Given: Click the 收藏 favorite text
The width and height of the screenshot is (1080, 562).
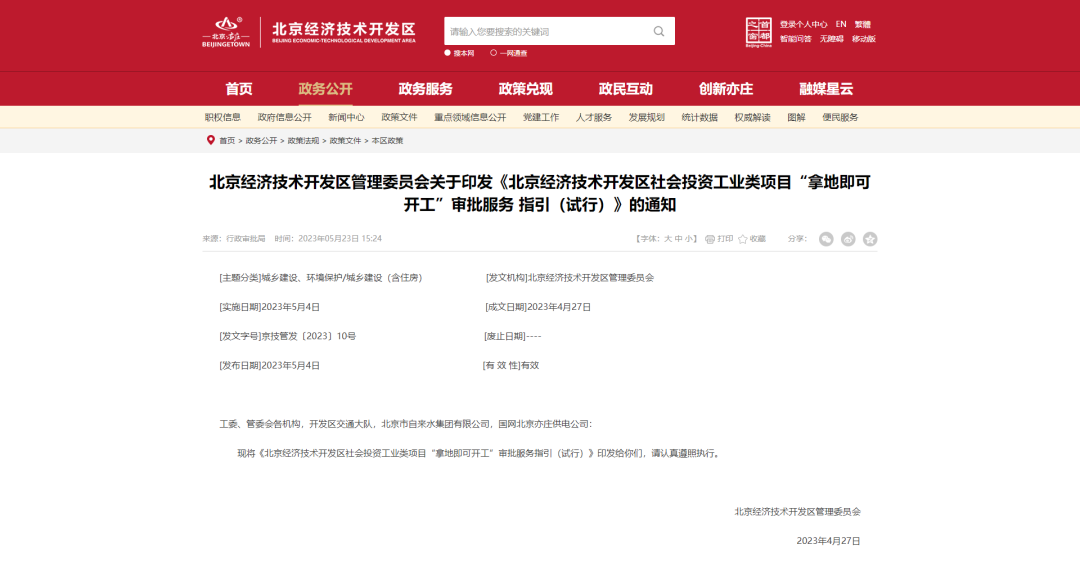Looking at the screenshot, I should (x=758, y=239).
